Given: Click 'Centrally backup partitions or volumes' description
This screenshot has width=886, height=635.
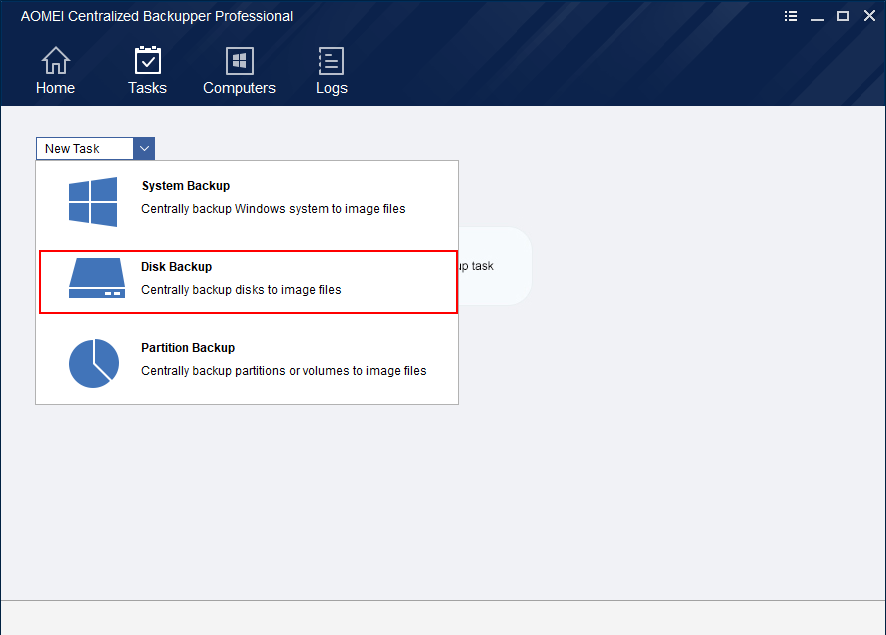Looking at the screenshot, I should [x=284, y=371].
